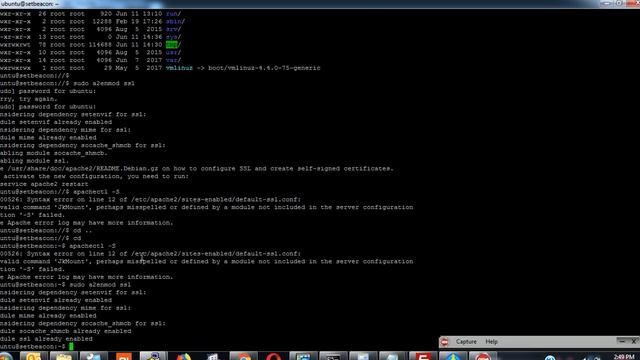640x360 pixels.
Task: Click the 12288 file size value
Action: click(102, 21)
